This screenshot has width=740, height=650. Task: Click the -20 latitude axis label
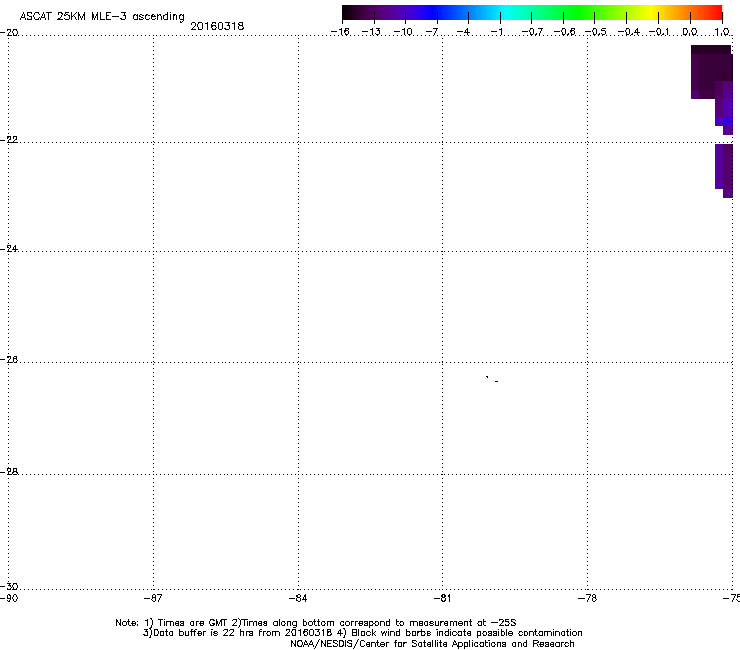9,33
